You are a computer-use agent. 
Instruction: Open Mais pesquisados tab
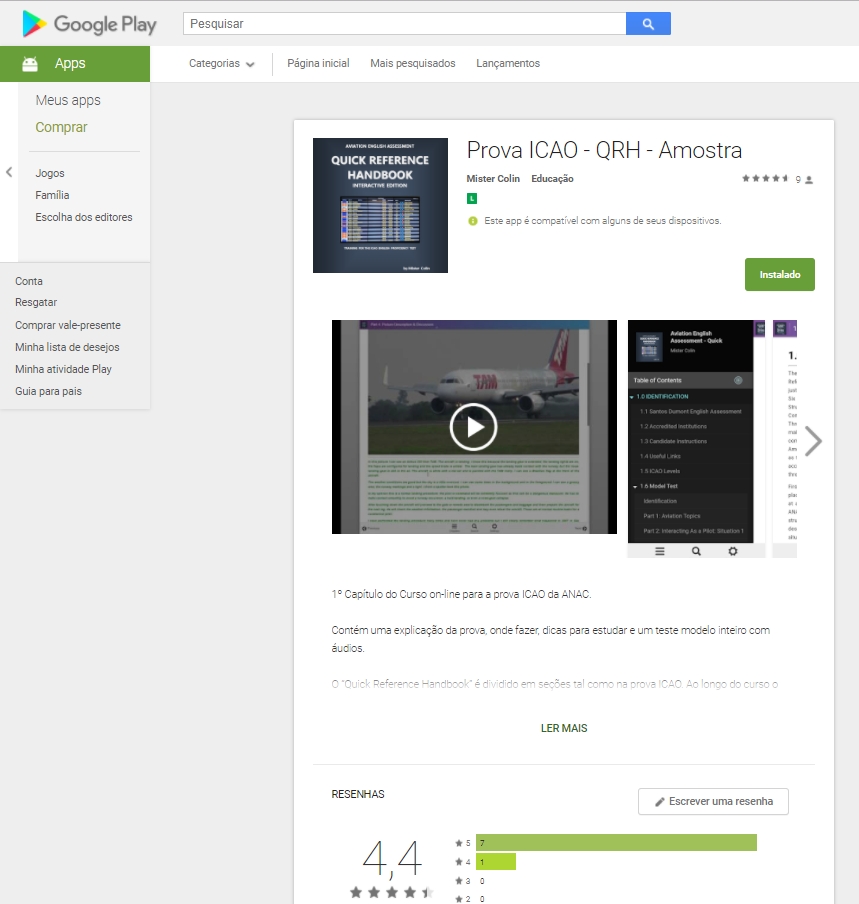pos(413,63)
